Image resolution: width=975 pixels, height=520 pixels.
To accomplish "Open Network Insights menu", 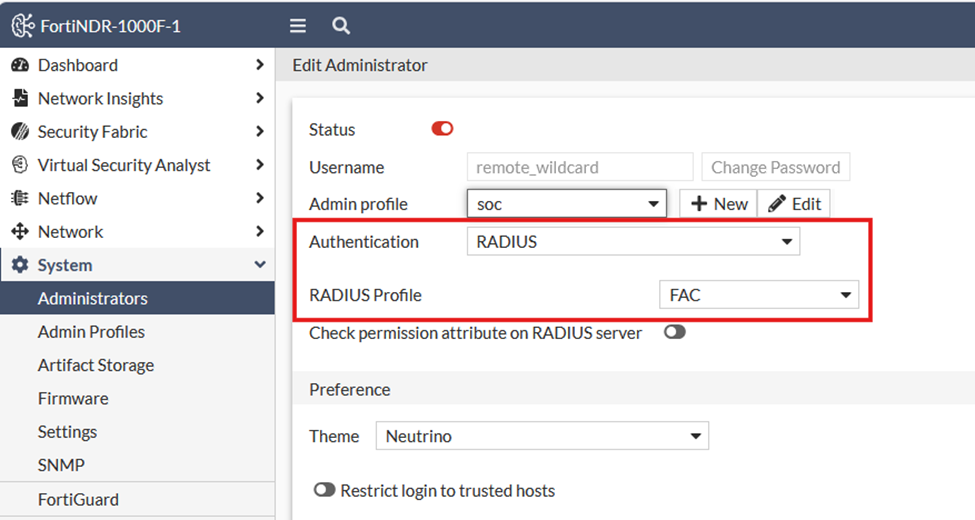I will [137, 98].
